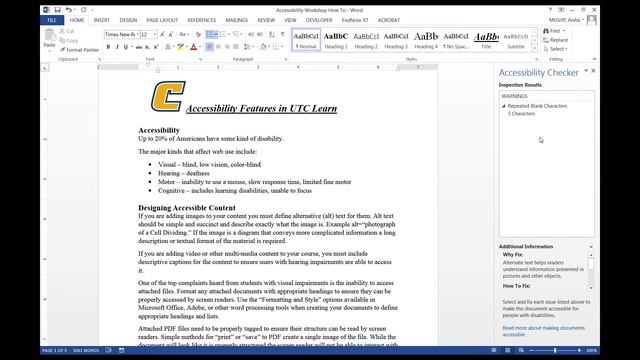
Task: Click the Paste clipboard icon
Action: pyautogui.click(x=50, y=36)
